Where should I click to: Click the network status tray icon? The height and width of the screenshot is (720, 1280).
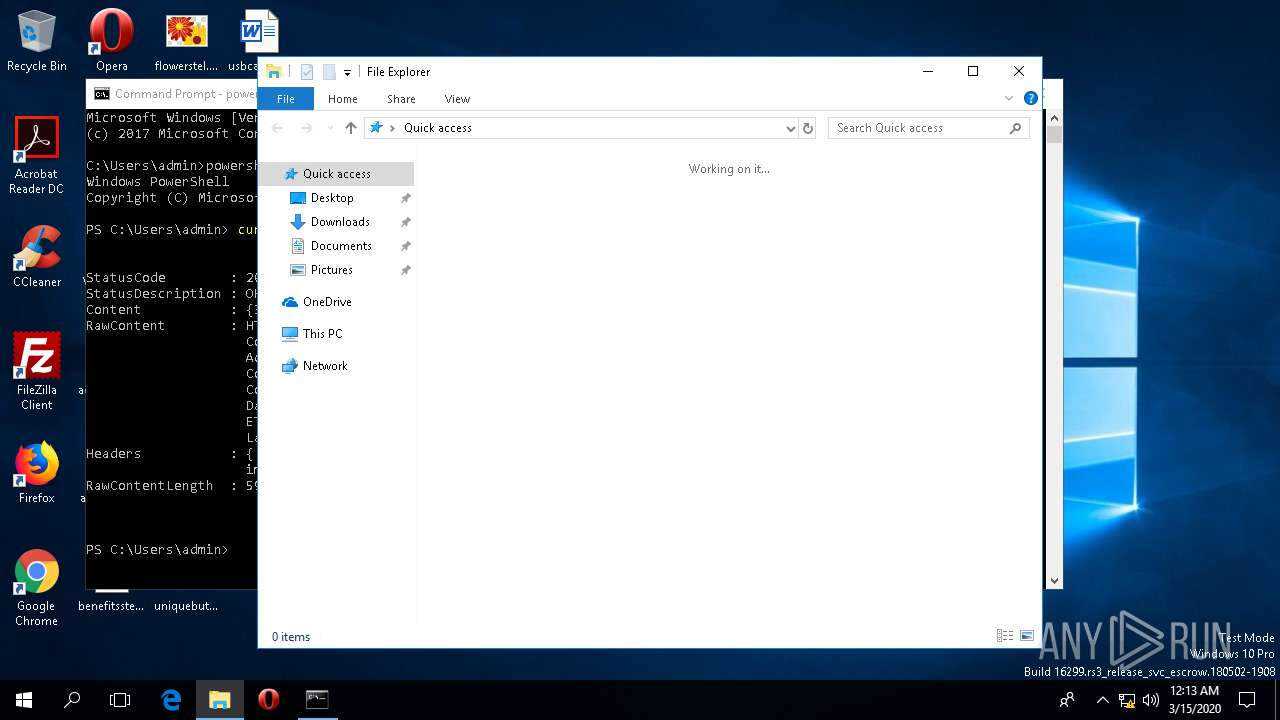point(1127,700)
